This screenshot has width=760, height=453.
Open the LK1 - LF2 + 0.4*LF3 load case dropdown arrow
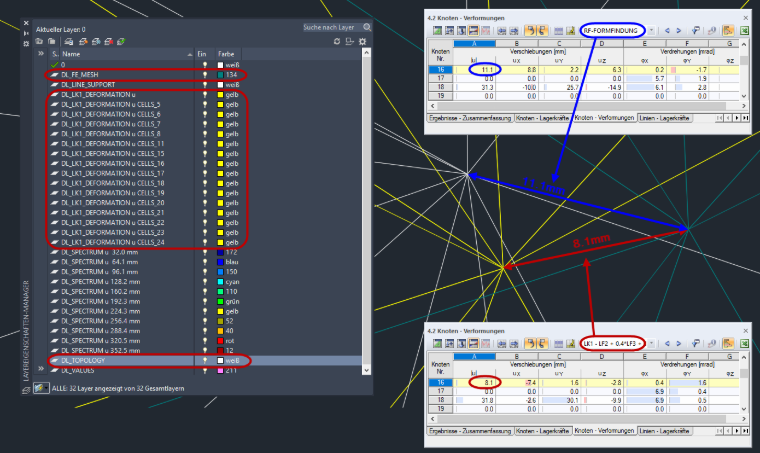pyautogui.click(x=651, y=344)
